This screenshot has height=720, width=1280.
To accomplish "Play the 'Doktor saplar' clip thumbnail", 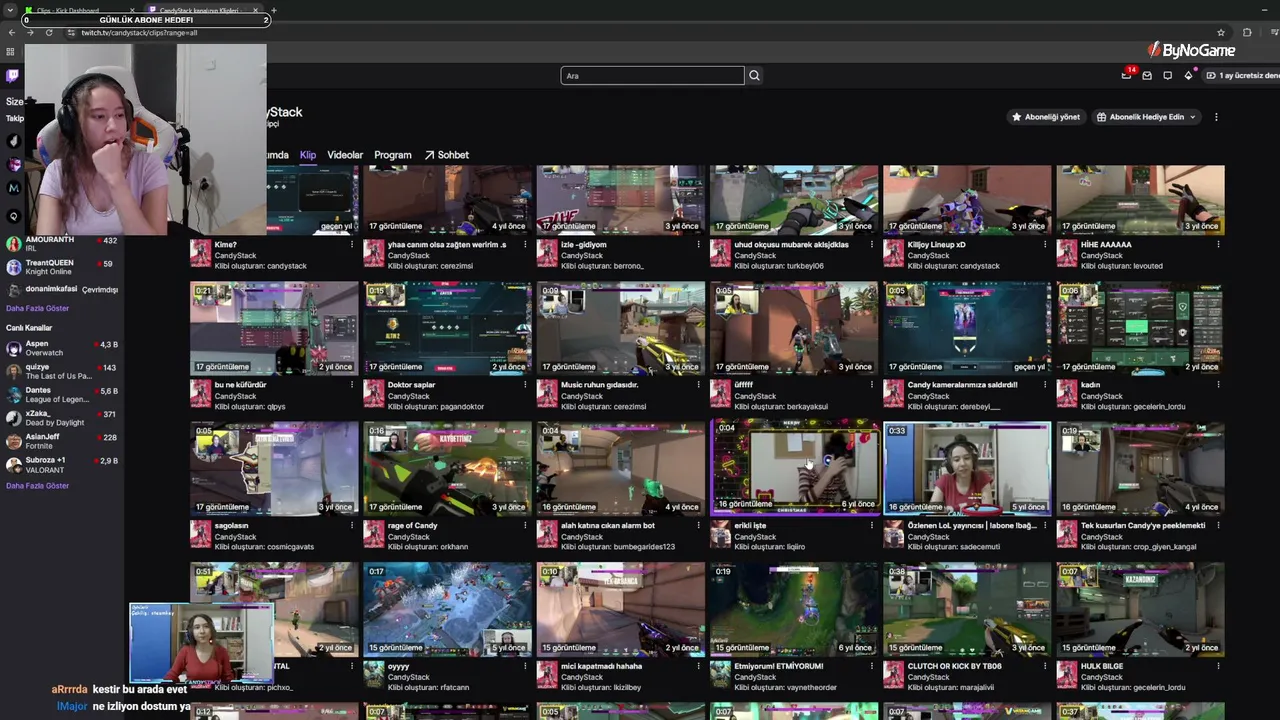I will pos(447,328).
